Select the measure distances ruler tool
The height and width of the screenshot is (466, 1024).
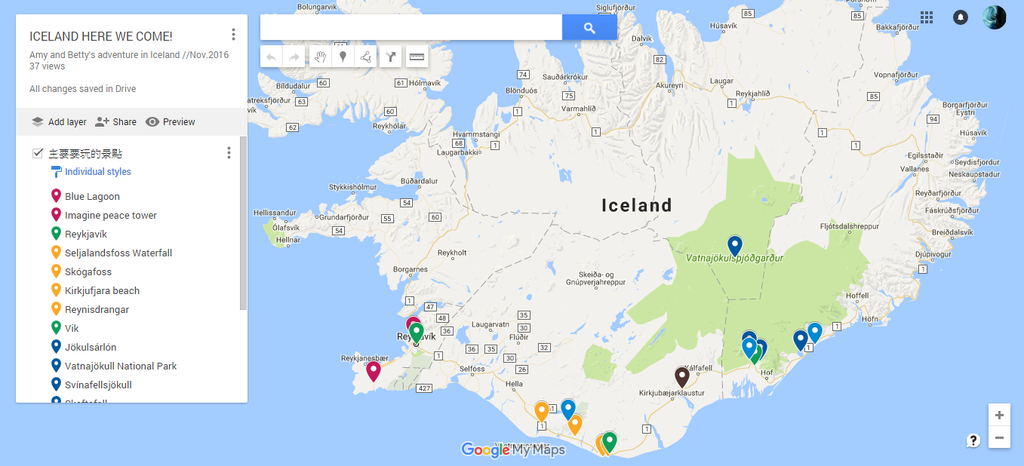417,57
